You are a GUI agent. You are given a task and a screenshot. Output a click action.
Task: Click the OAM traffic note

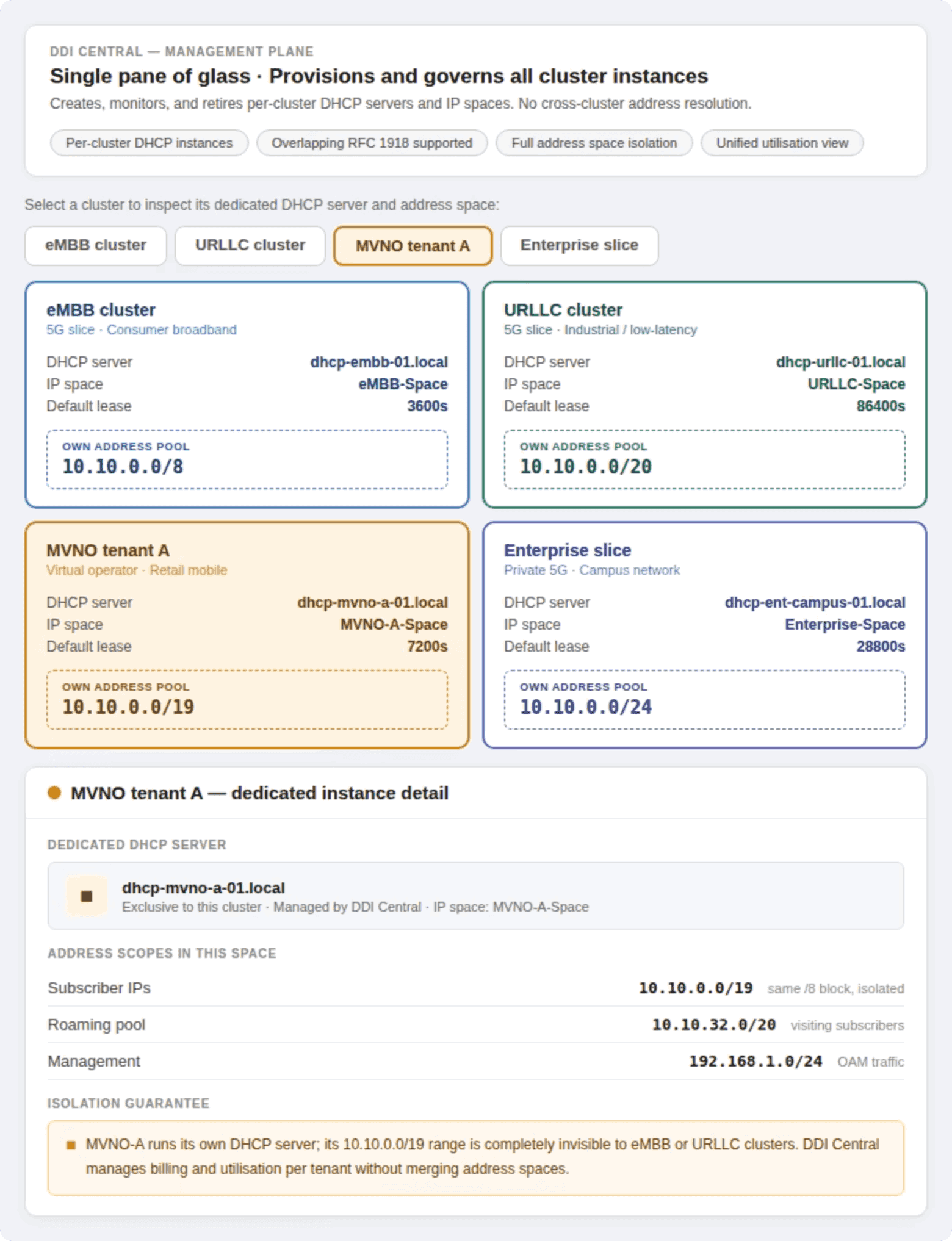click(870, 1062)
